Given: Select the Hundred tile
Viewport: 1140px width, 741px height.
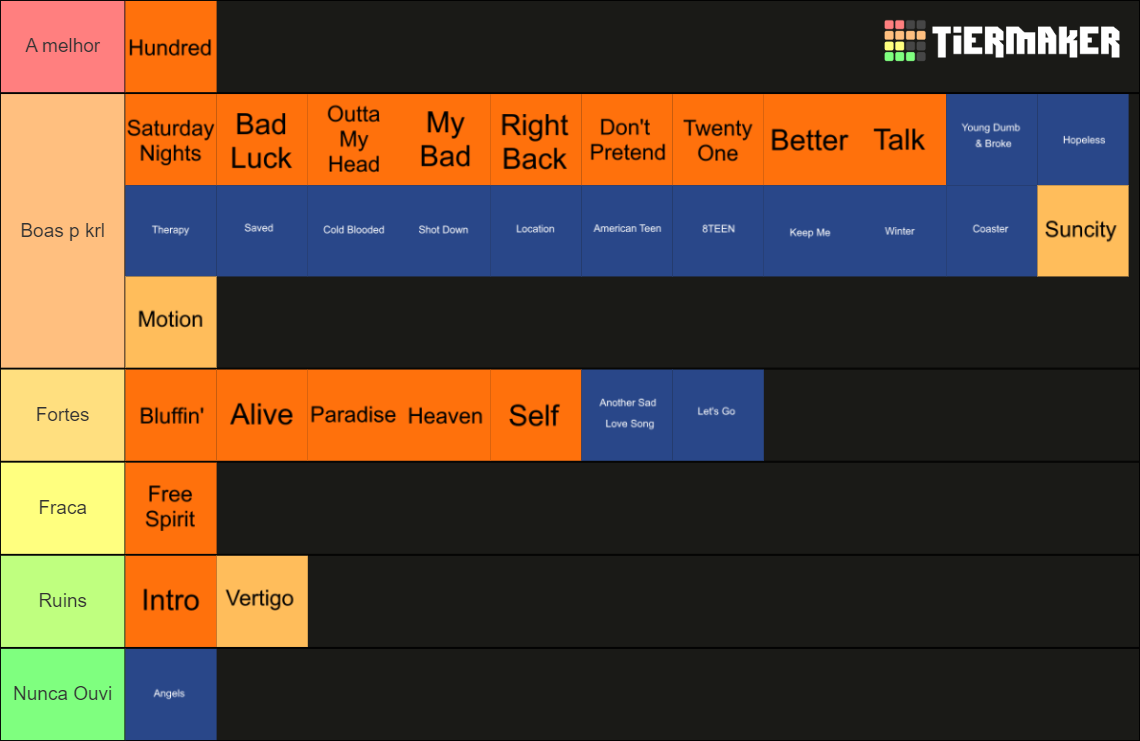Looking at the screenshot, I should [171, 47].
